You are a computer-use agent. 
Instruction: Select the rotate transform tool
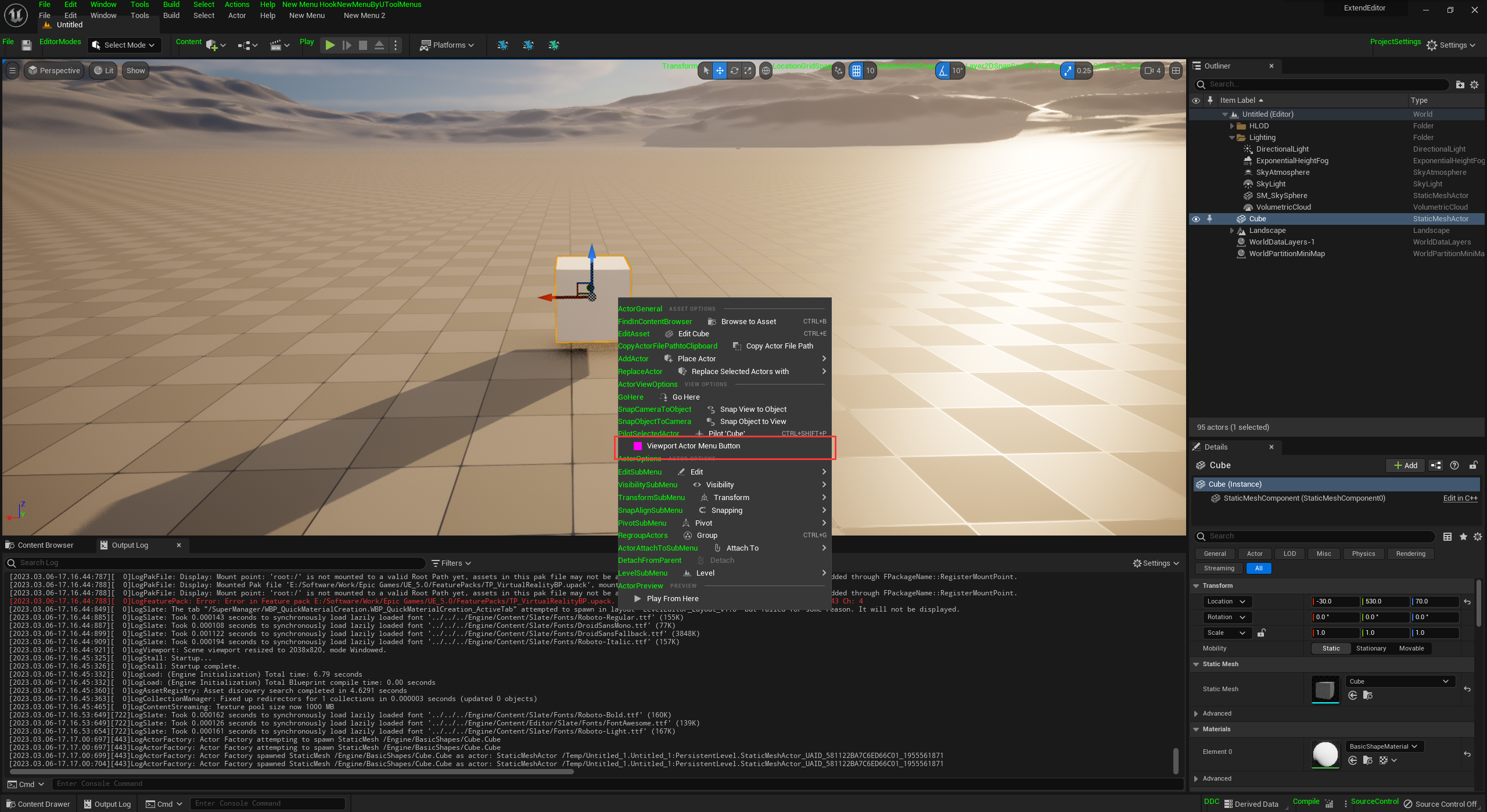(734, 71)
